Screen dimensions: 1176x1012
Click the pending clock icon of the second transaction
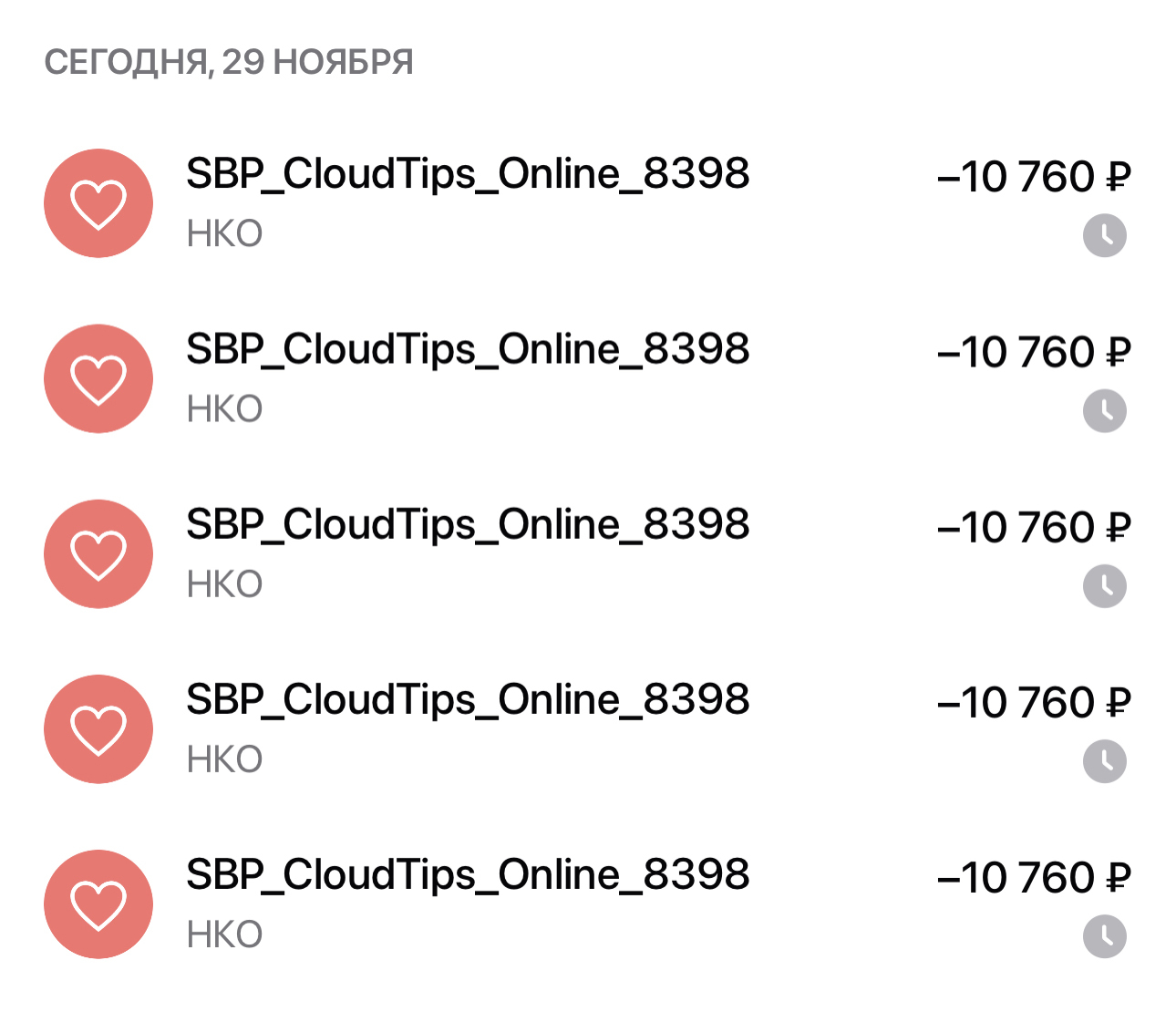[x=1104, y=411]
